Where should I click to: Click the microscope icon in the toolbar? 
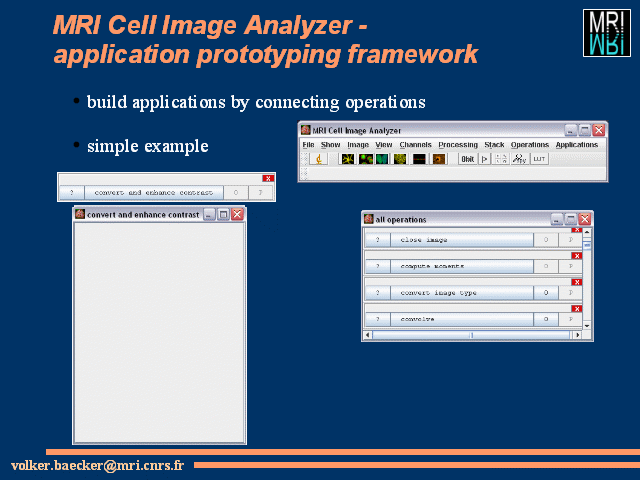(x=319, y=159)
